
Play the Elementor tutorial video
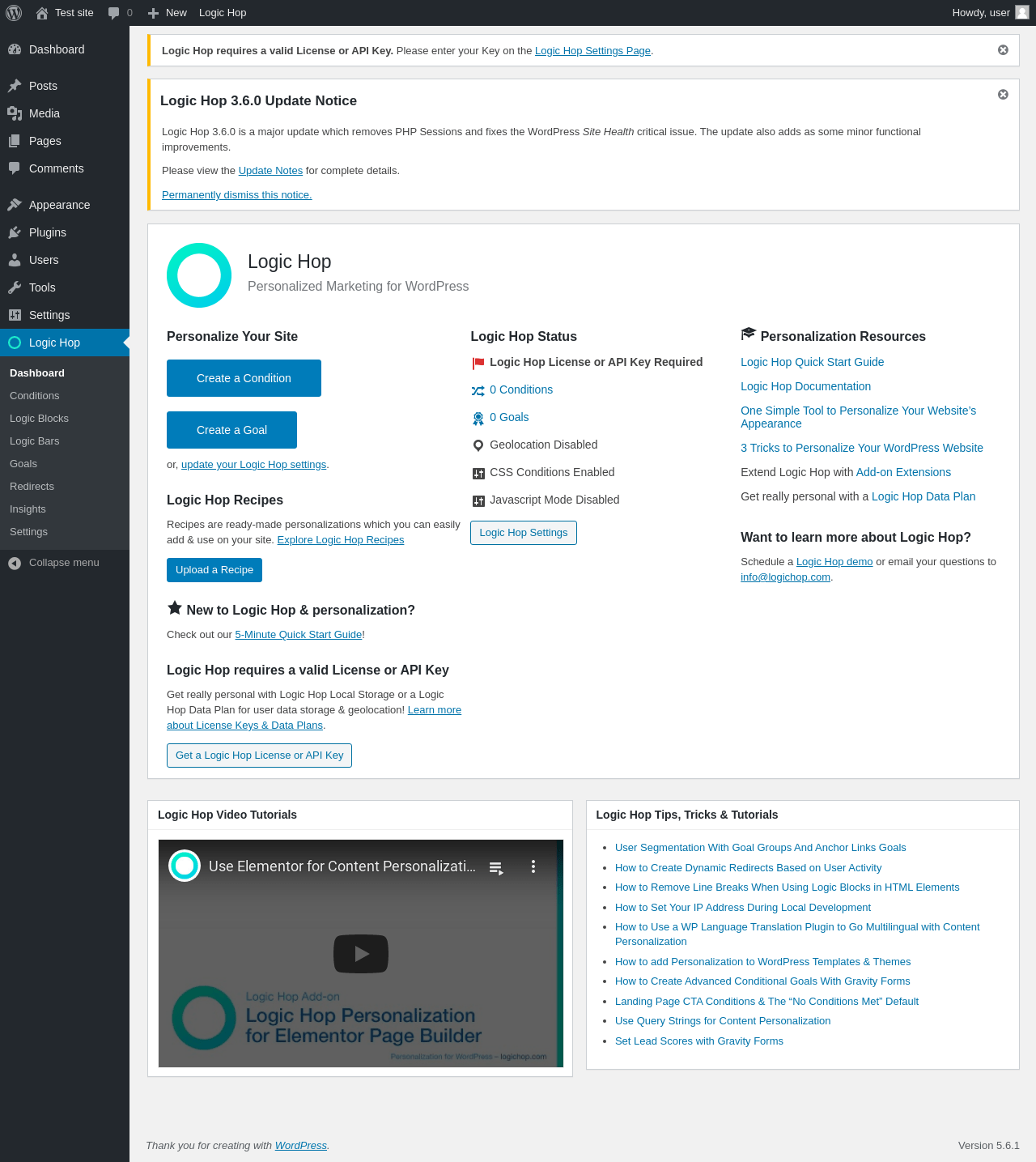coord(361,954)
